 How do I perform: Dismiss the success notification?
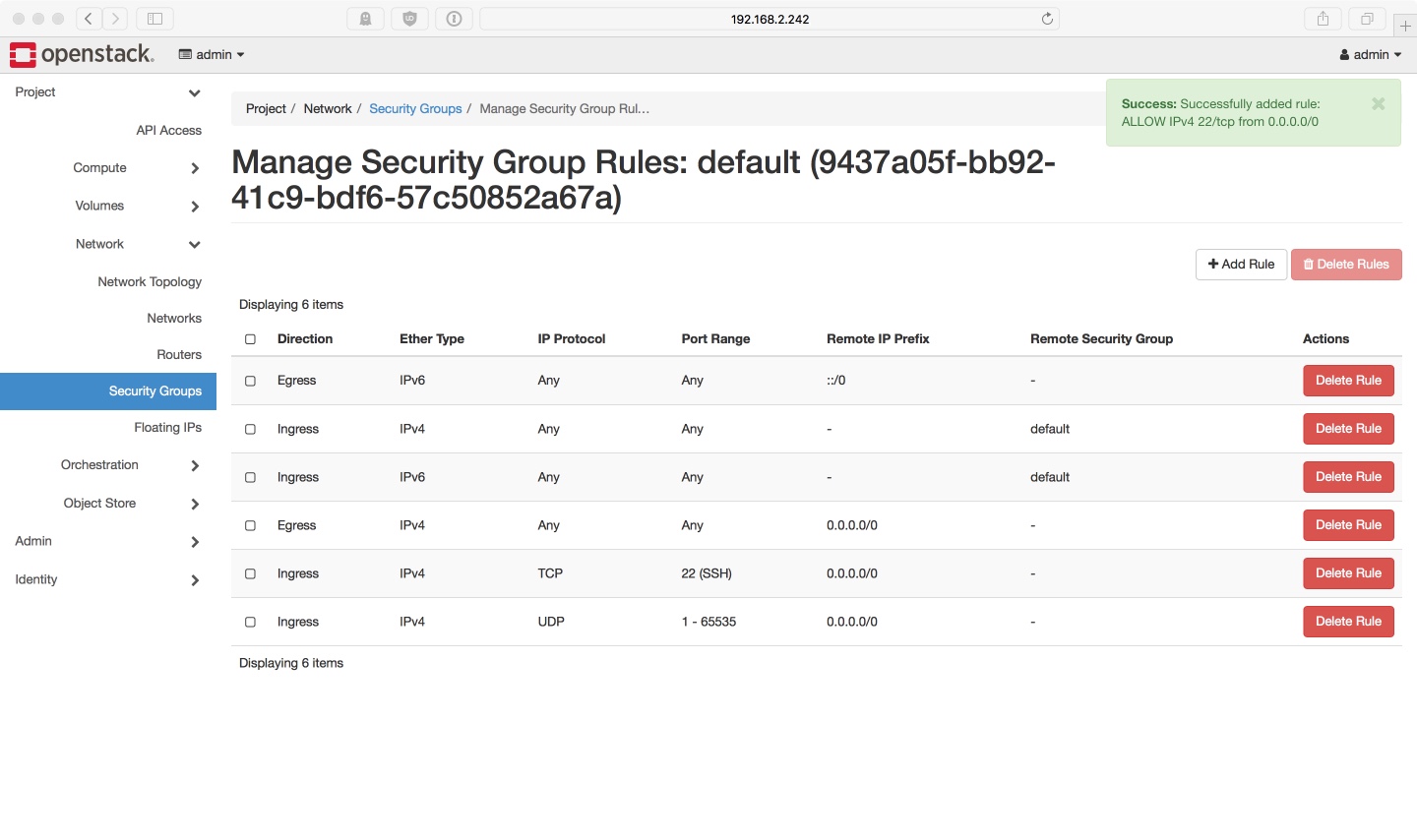pos(1378,103)
